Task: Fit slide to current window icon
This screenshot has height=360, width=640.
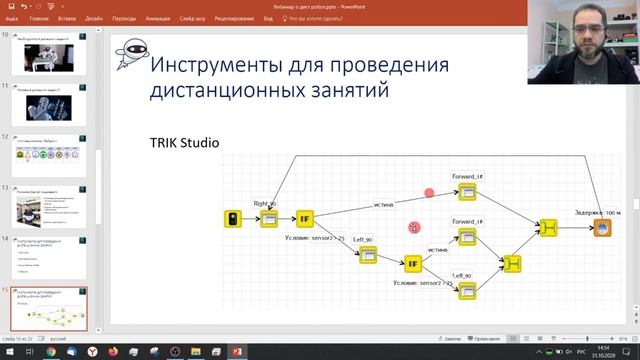Action: tap(635, 339)
